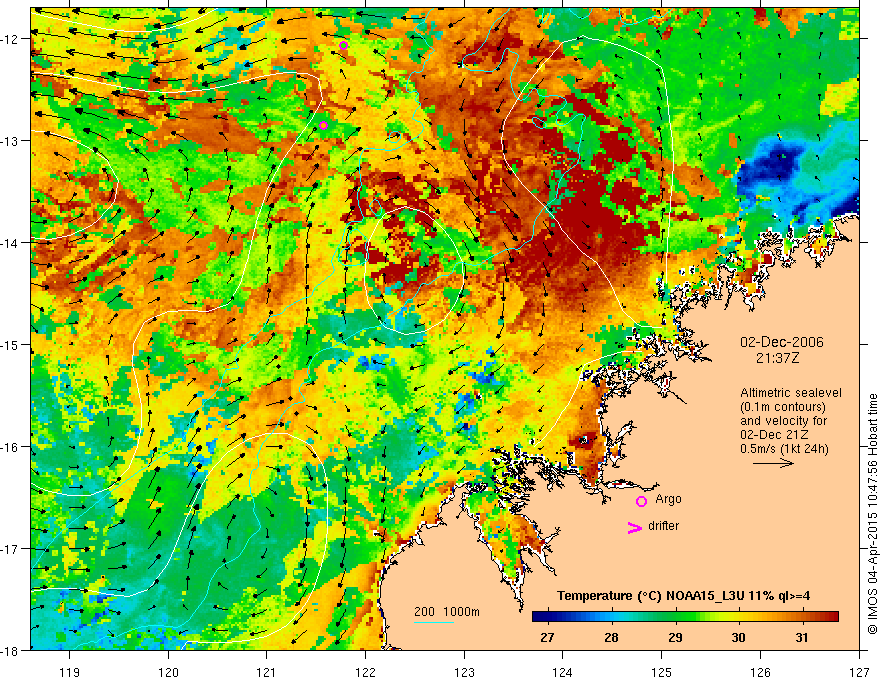Click the '0.5m/s (1kt 24h)' text
This screenshot has width=880, height=680.
[x=784, y=449]
